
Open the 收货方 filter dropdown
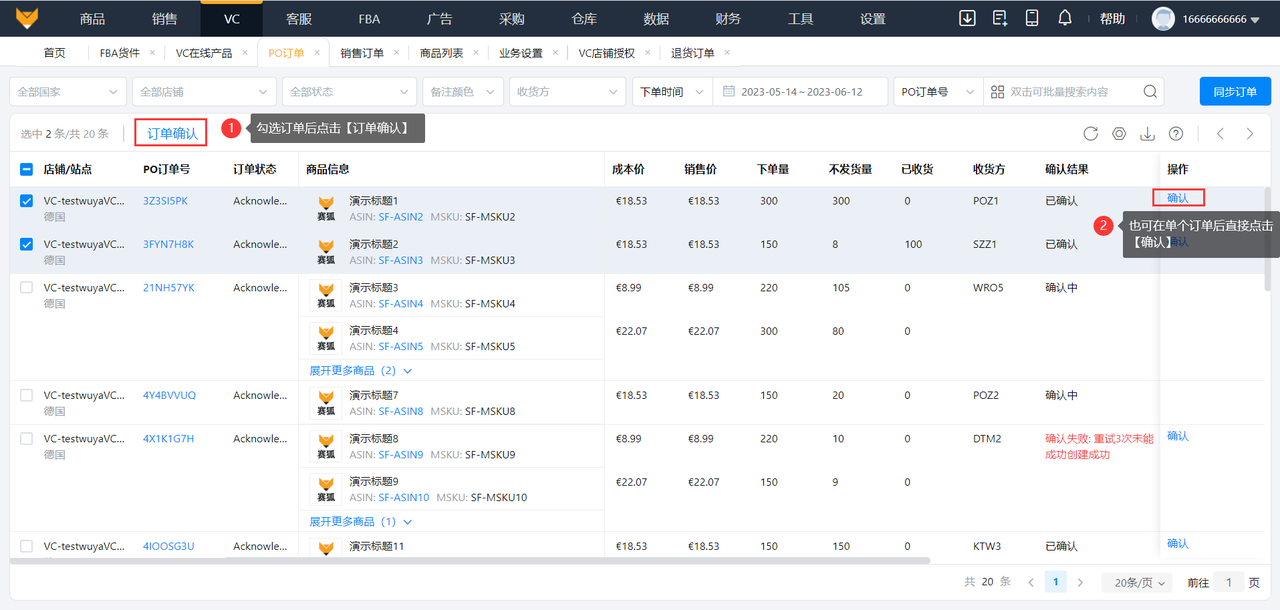[568, 91]
